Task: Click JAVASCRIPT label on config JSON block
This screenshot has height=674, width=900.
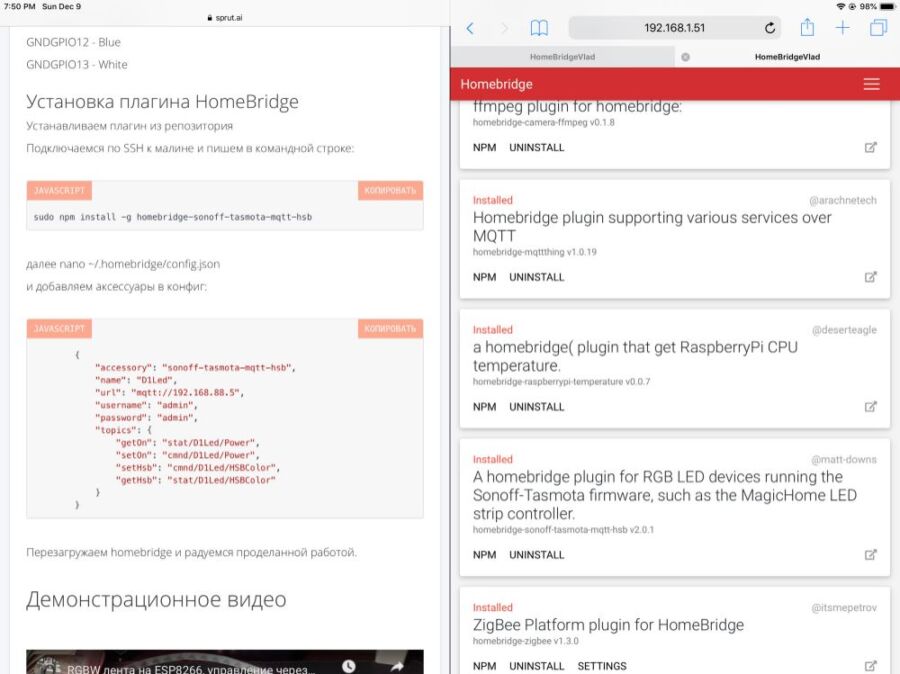Action: [x=59, y=329]
